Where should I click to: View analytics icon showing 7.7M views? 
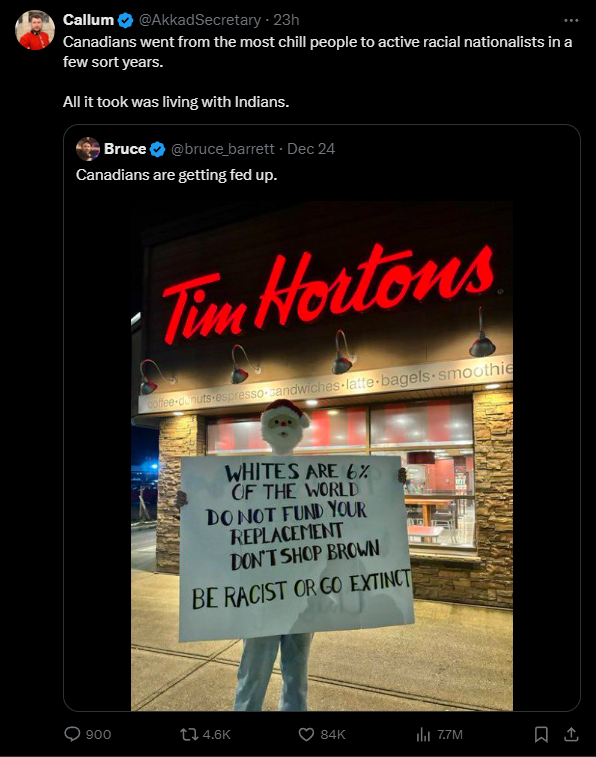tap(423, 734)
